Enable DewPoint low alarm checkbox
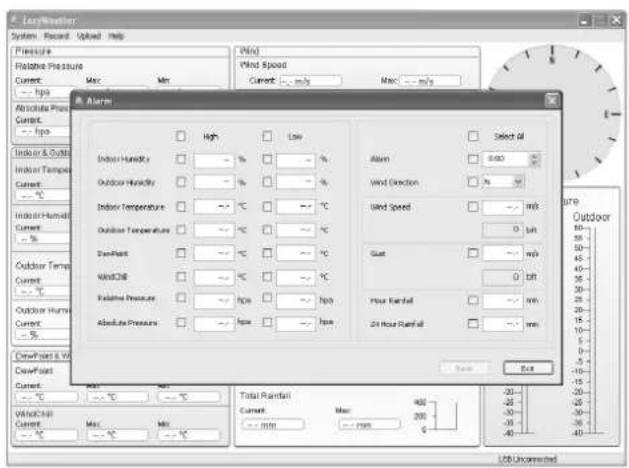Image resolution: width=629 pixels, height=468 pixels. tap(267, 253)
